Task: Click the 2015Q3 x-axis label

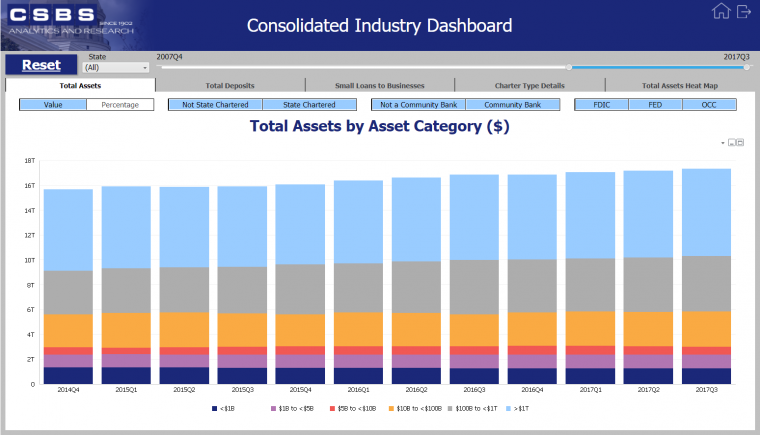Action: pyautogui.click(x=242, y=390)
